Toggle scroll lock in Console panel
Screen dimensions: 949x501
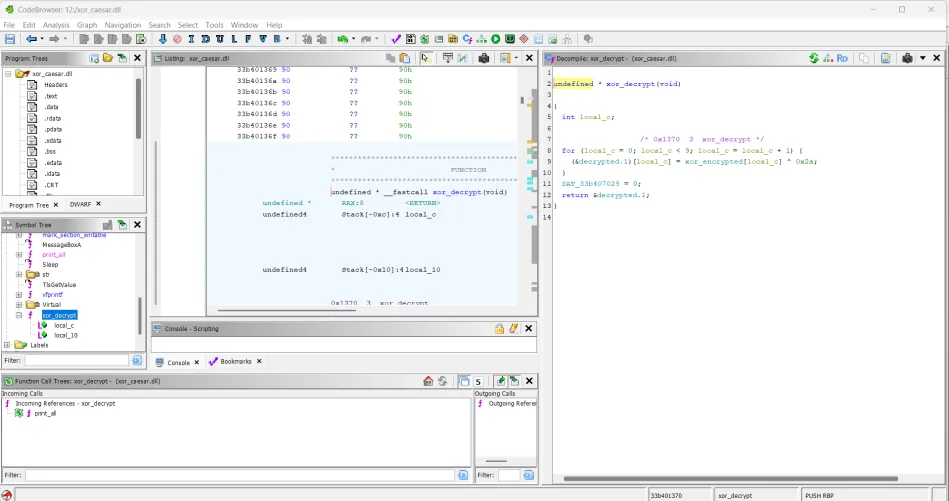[499, 329]
